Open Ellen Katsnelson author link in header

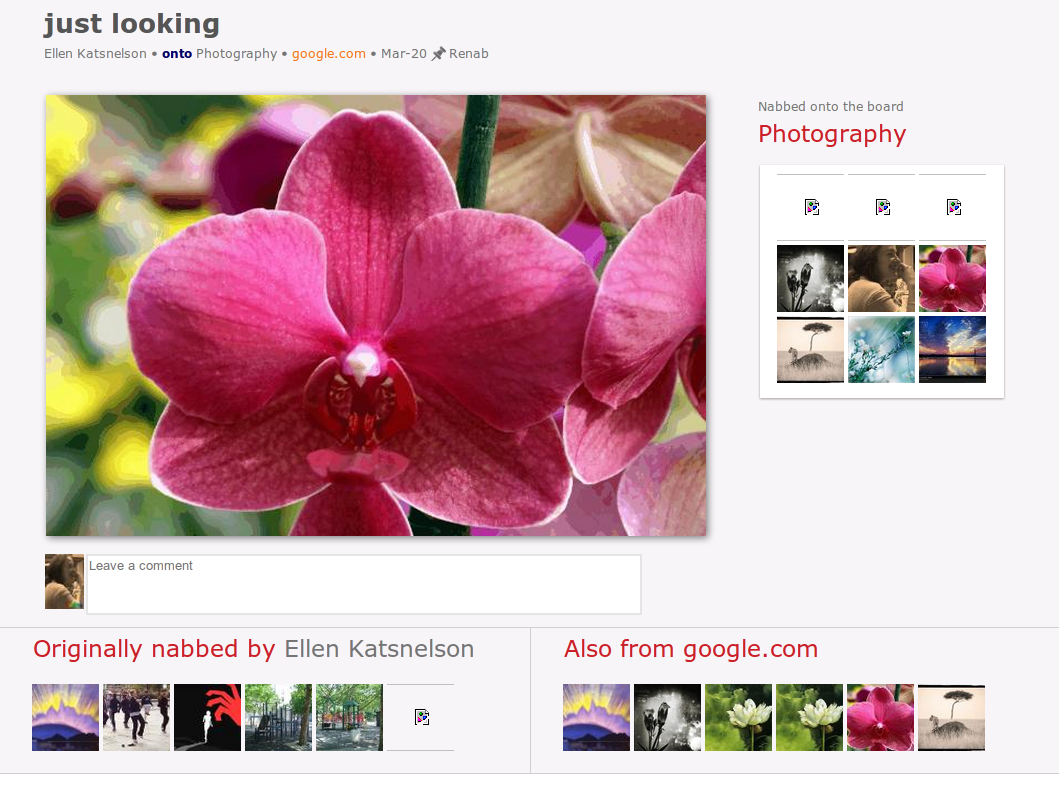tap(95, 53)
